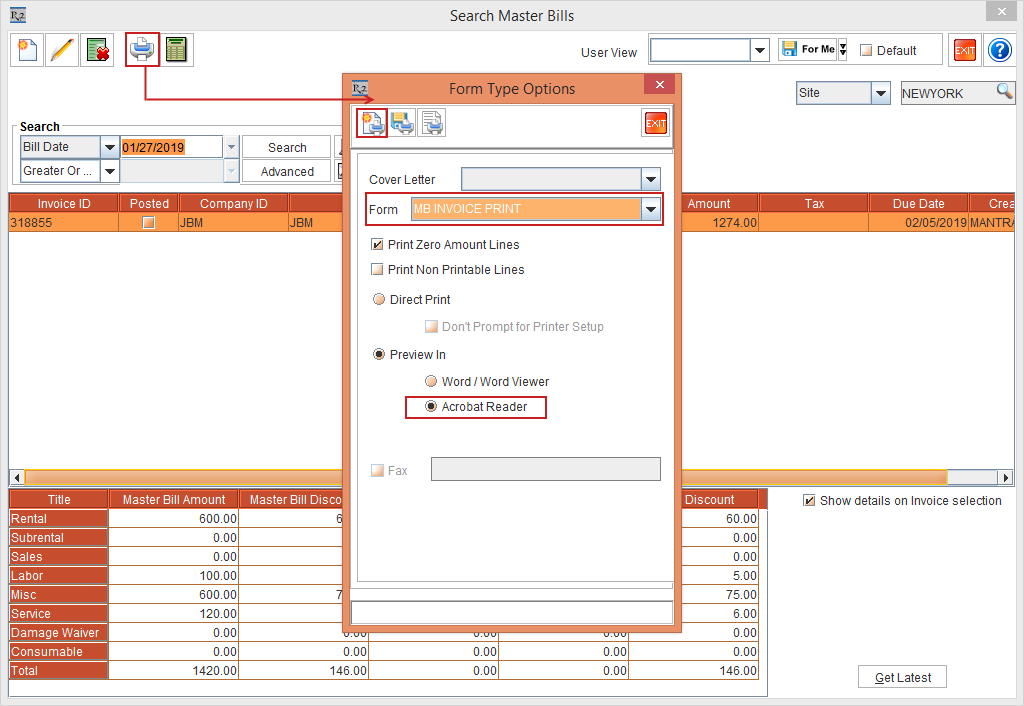
Task: Choose Word / Word Viewer preview option
Action: (431, 381)
